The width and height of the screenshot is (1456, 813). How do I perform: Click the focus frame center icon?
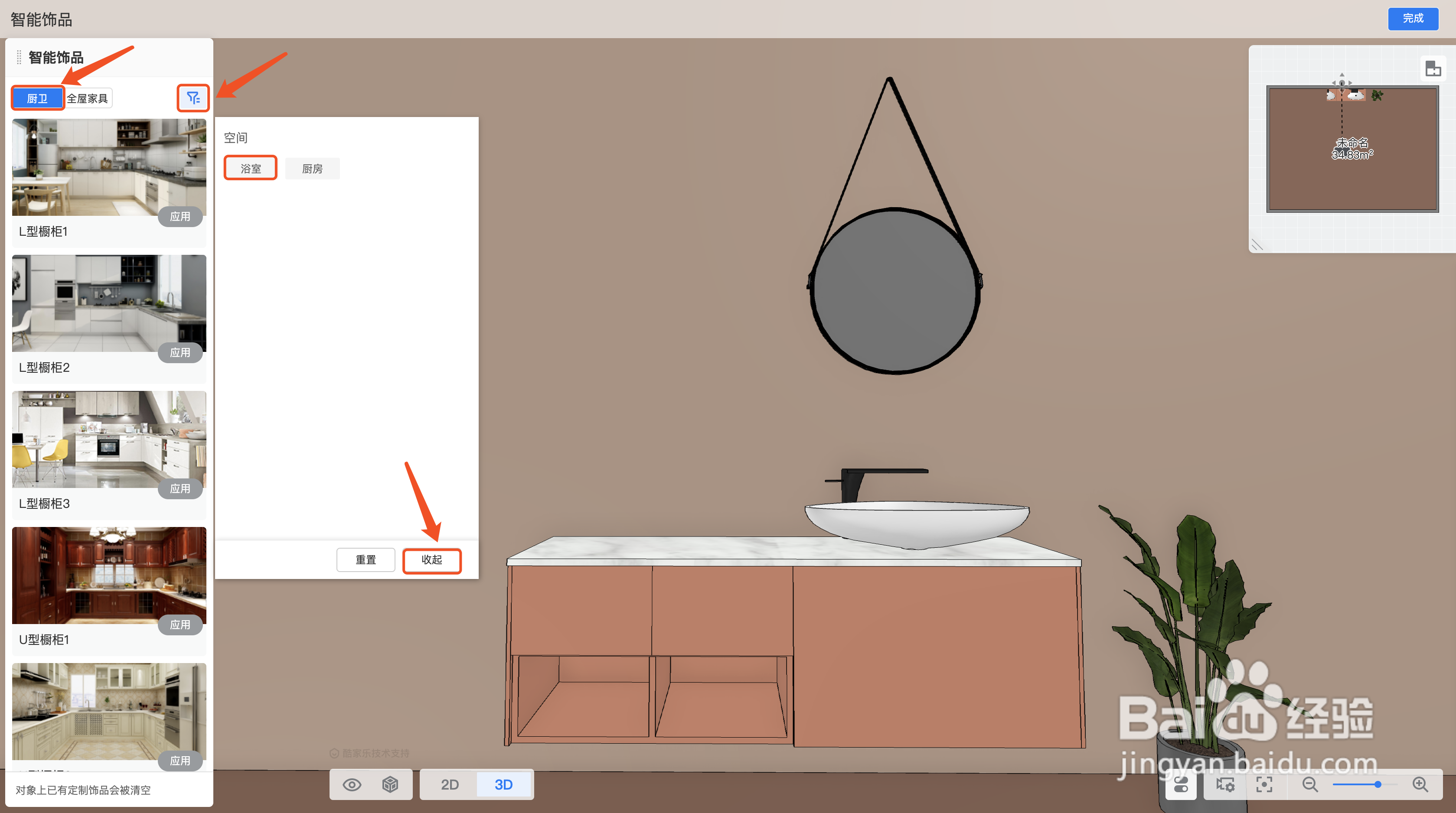click(1264, 784)
